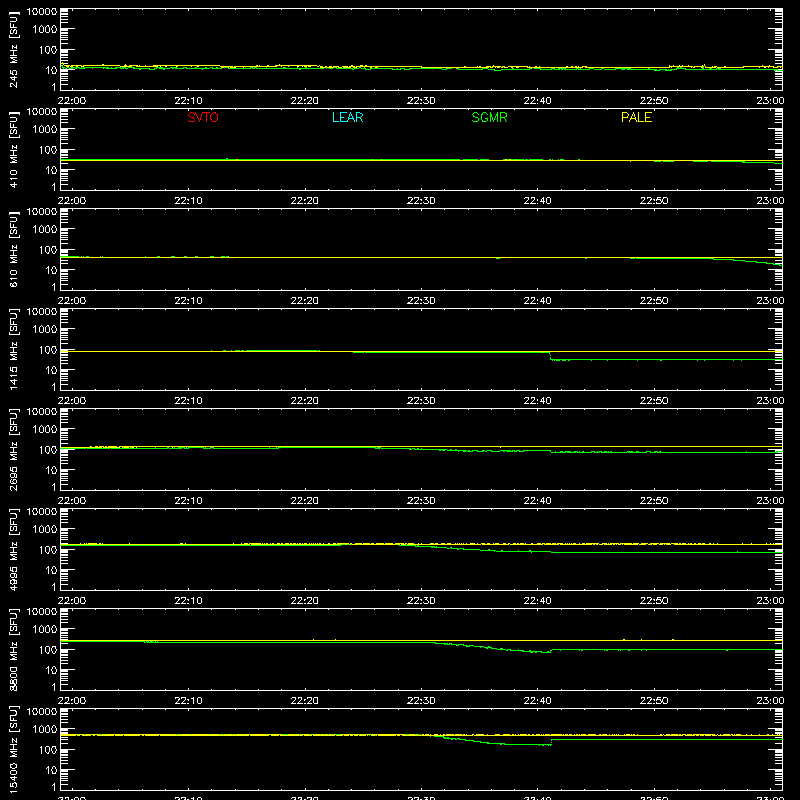Click the red SVTO station label
800x800 pixels.
pyautogui.click(x=203, y=117)
